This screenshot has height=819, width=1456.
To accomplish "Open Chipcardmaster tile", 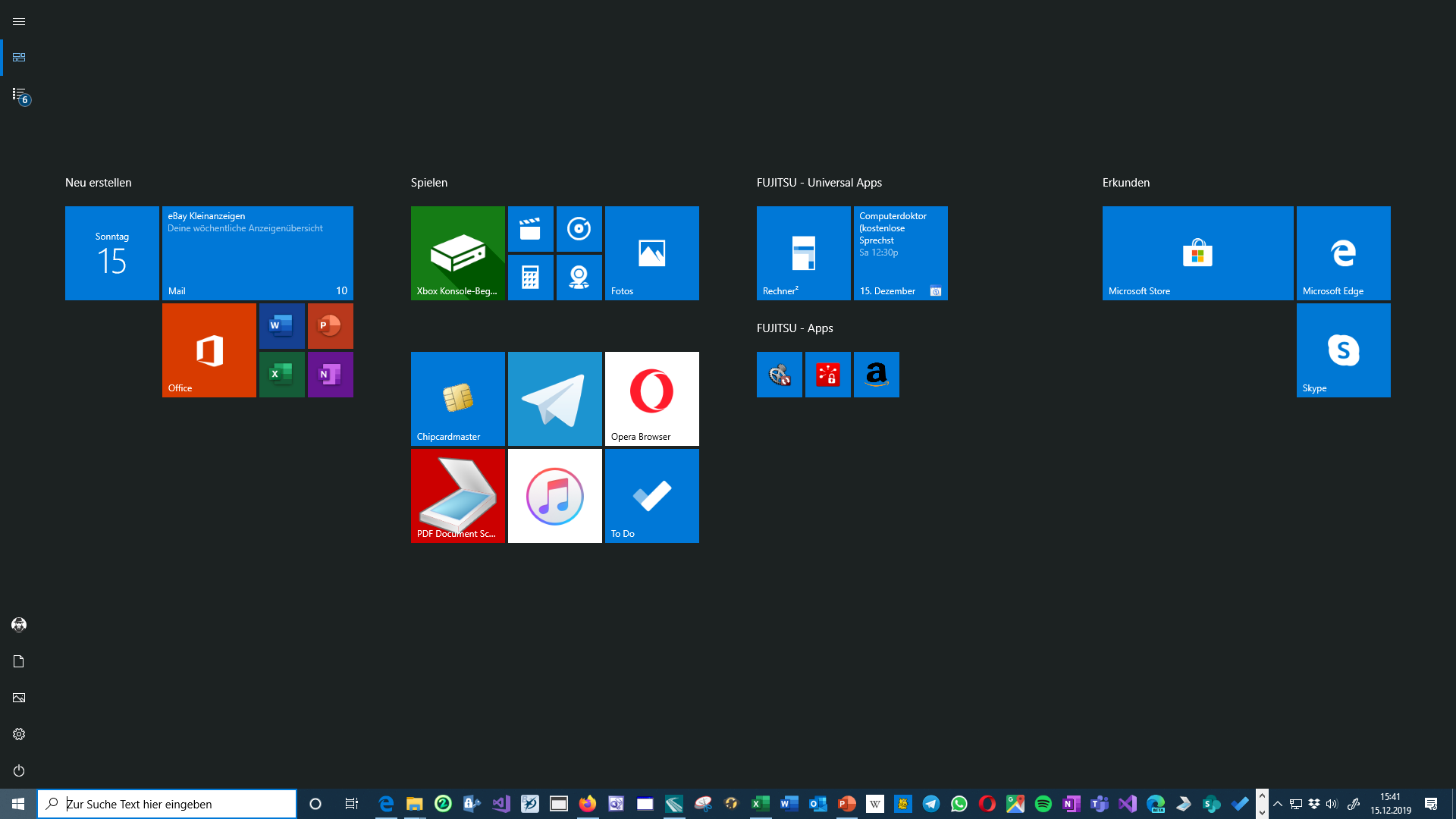I will coord(457,398).
